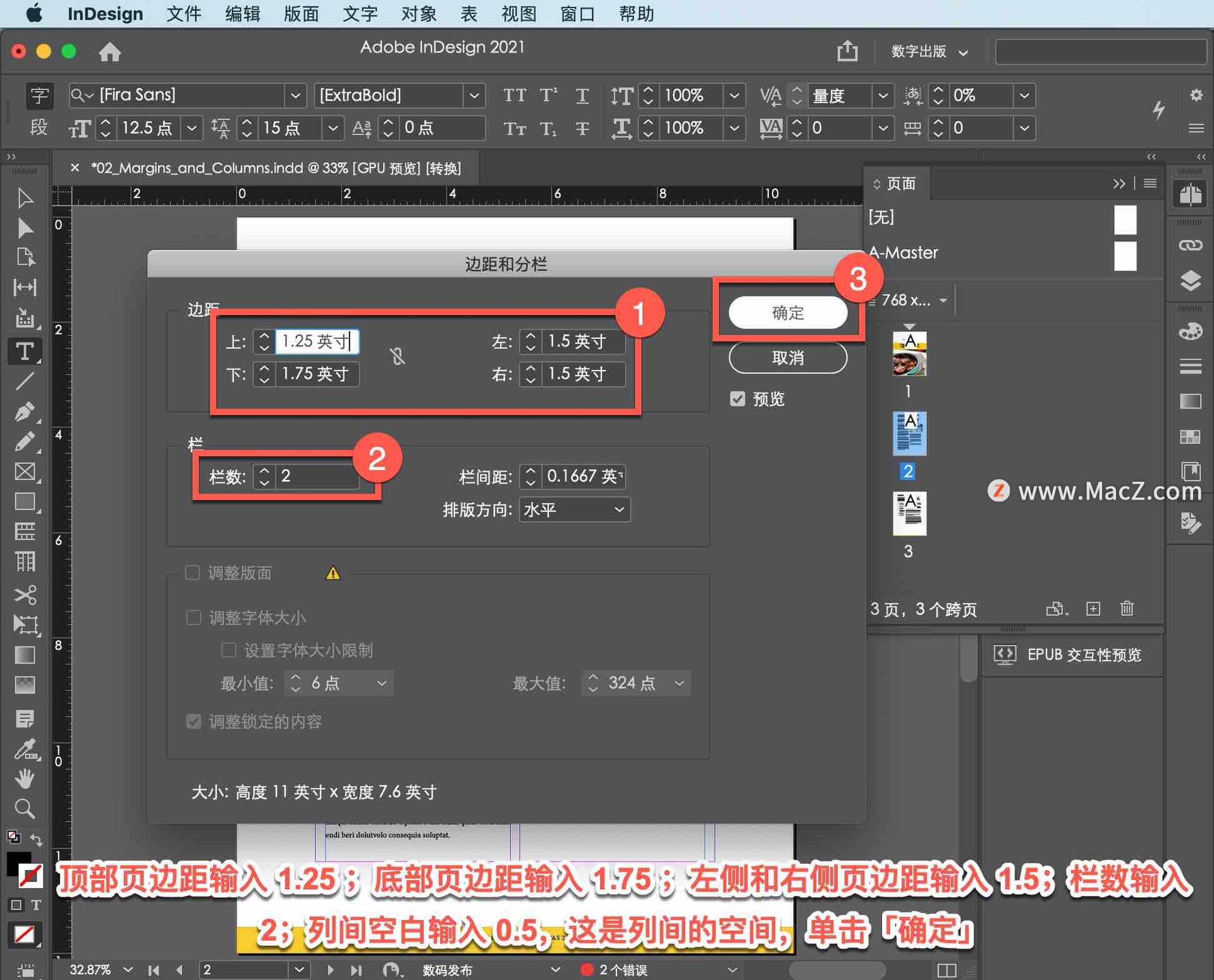Image resolution: width=1214 pixels, height=980 pixels.
Task: Click the Home icon in title bar
Action: [x=110, y=51]
